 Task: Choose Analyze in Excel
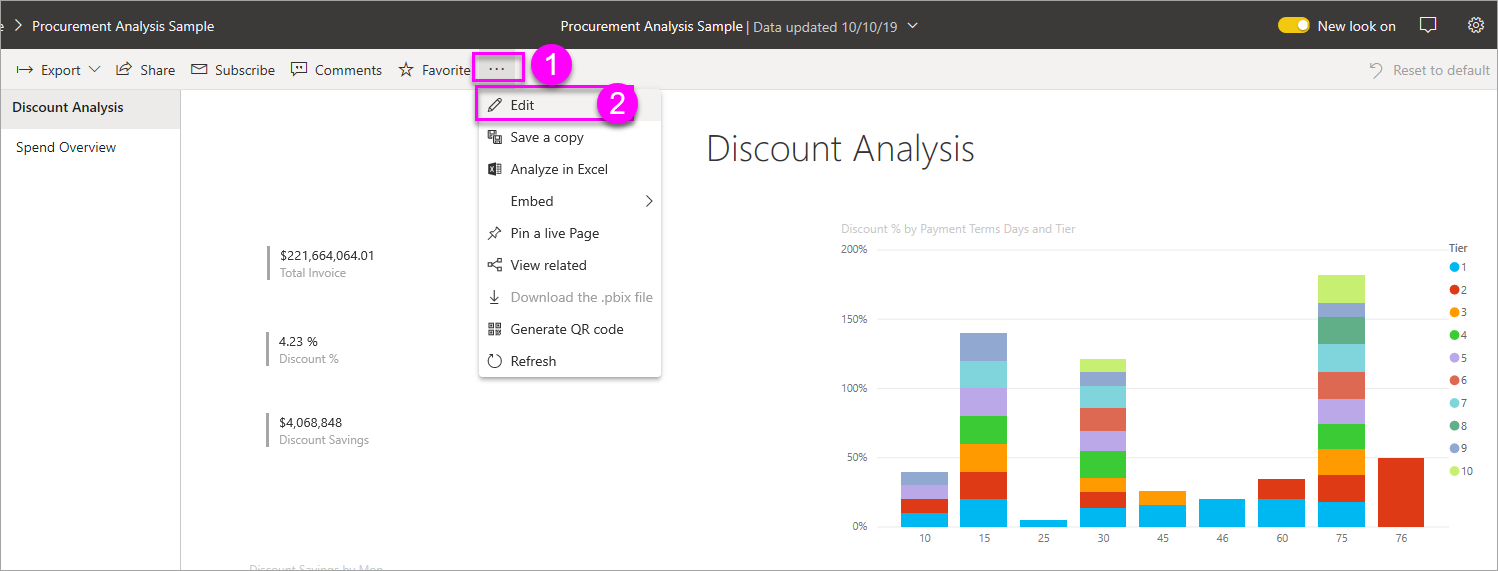point(569,169)
